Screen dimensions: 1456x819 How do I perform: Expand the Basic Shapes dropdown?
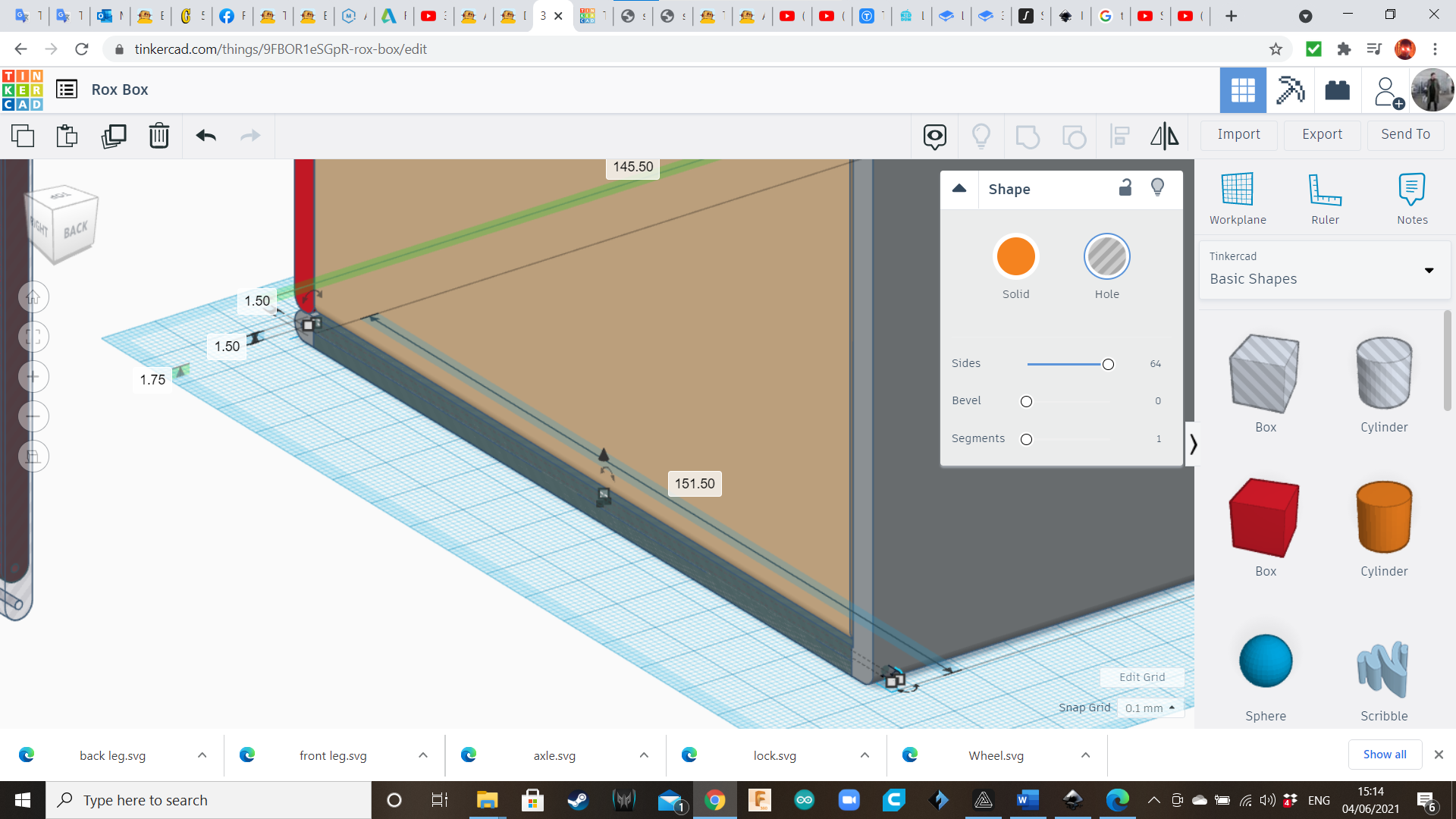[1429, 270]
